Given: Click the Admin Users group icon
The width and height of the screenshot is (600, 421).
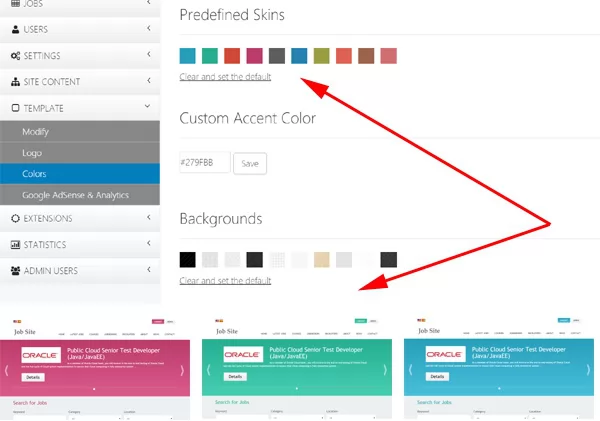Looking at the screenshot, I should click(15, 270).
